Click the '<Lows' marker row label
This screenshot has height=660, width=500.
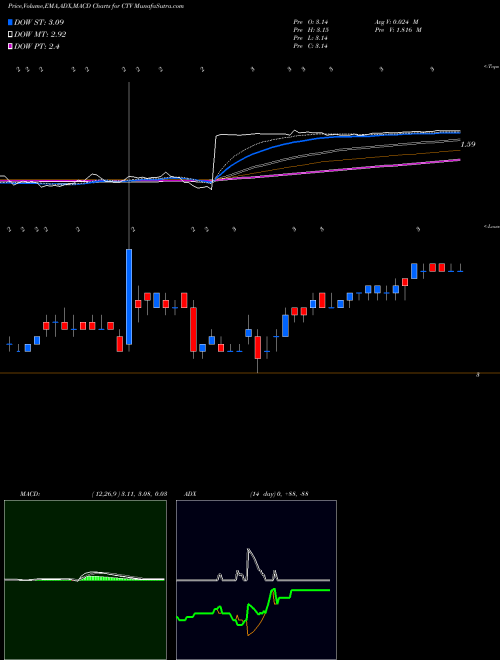click(x=491, y=226)
